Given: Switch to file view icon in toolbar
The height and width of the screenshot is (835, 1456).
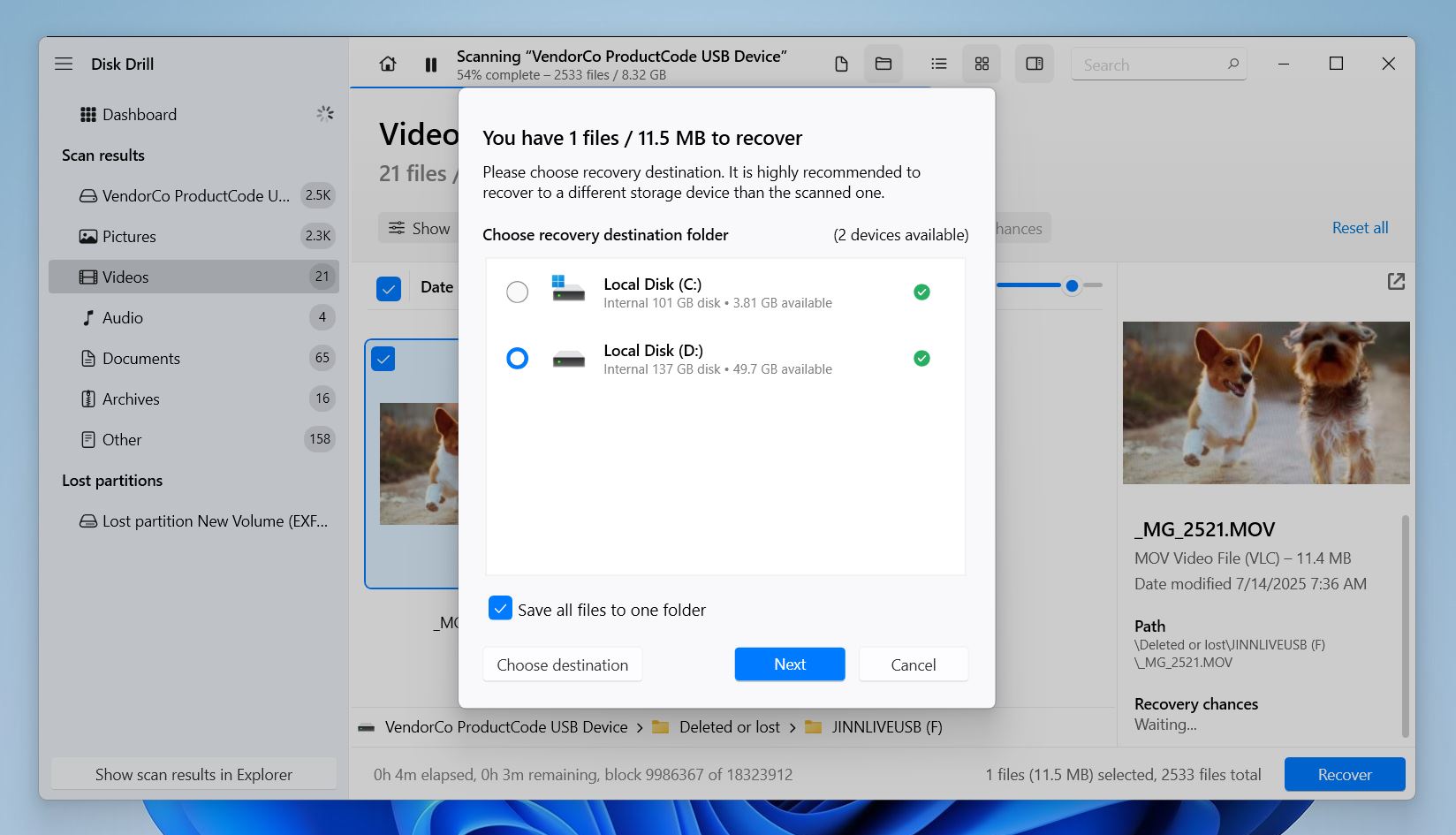Looking at the screenshot, I should 841,65.
